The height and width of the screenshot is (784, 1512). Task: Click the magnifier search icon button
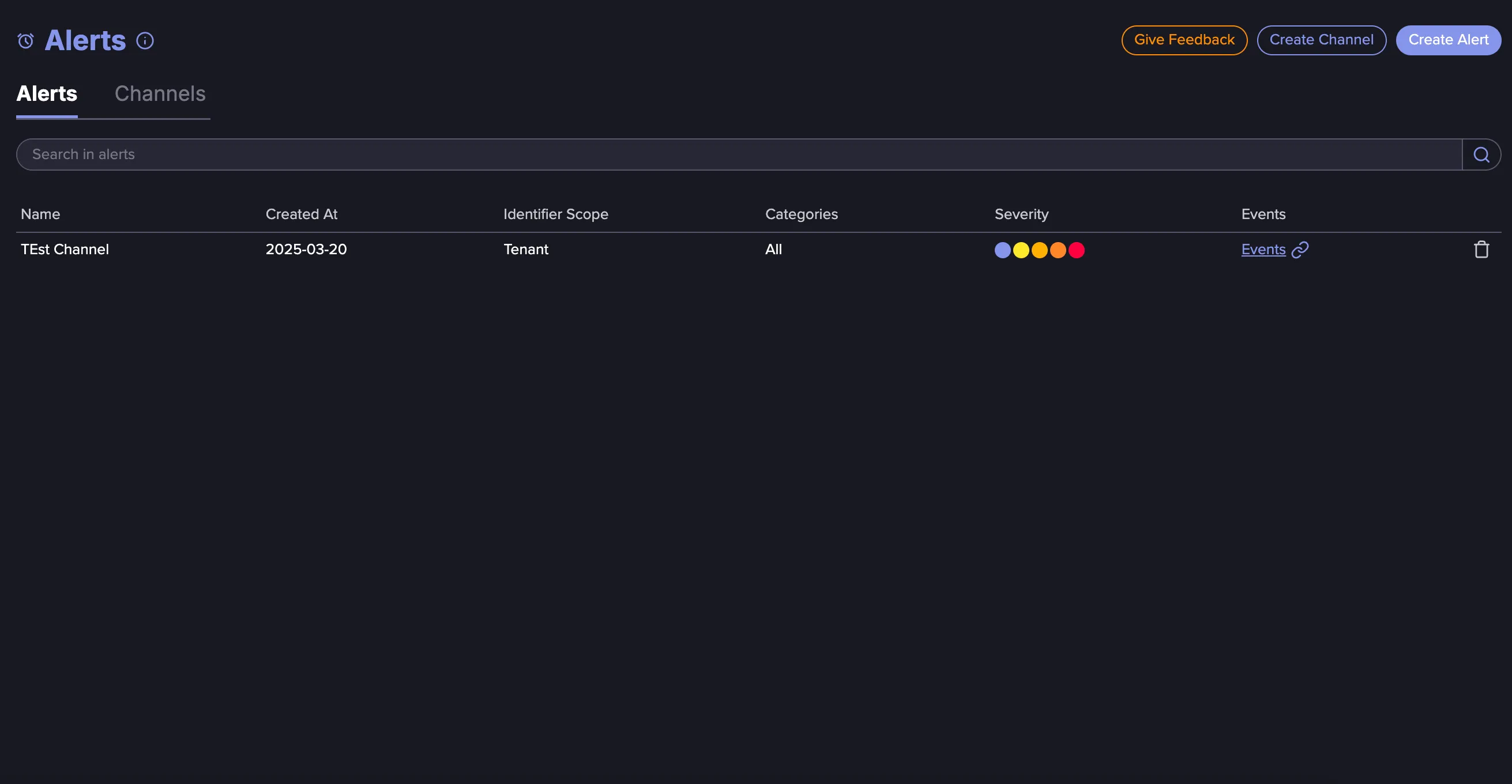(x=1481, y=154)
